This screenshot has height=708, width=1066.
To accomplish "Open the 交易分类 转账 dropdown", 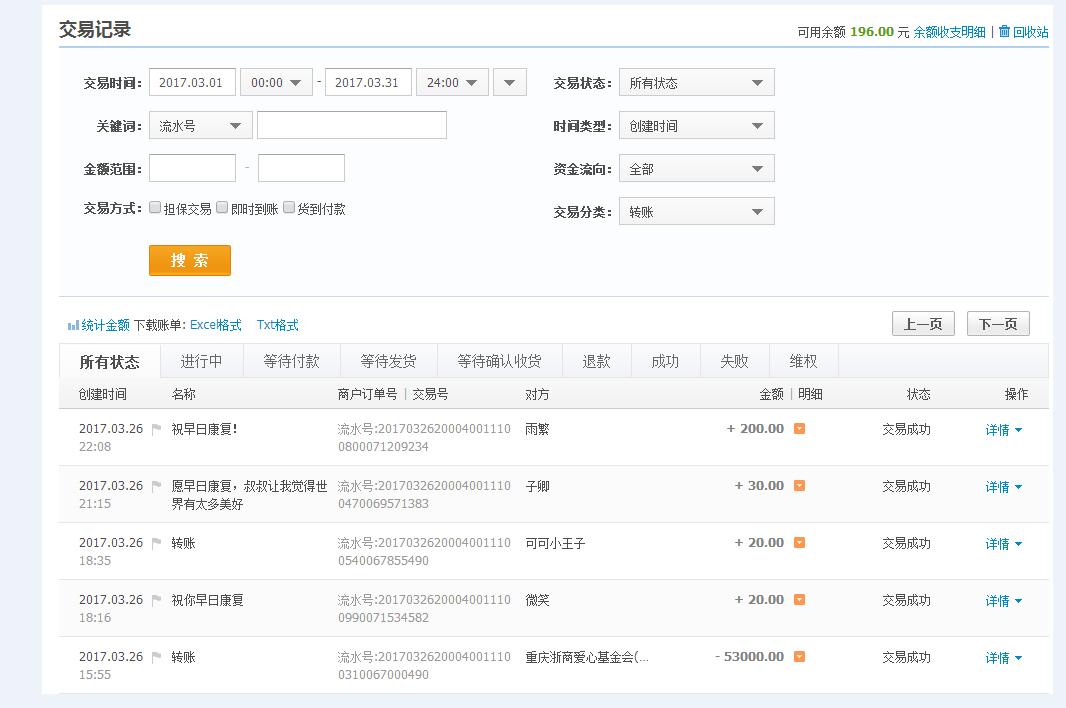I will tap(697, 212).
